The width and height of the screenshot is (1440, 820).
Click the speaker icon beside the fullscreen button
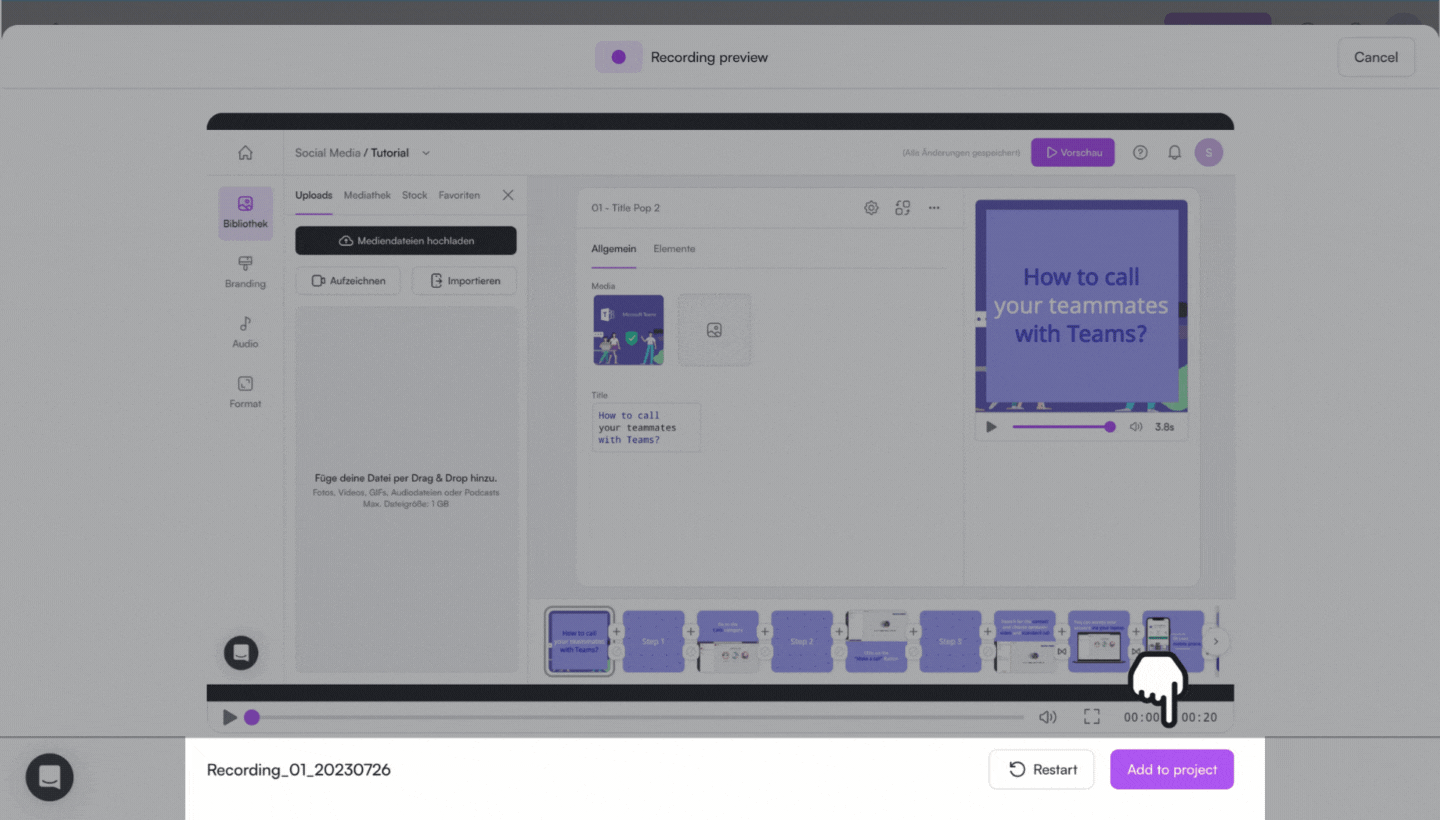click(x=1047, y=717)
